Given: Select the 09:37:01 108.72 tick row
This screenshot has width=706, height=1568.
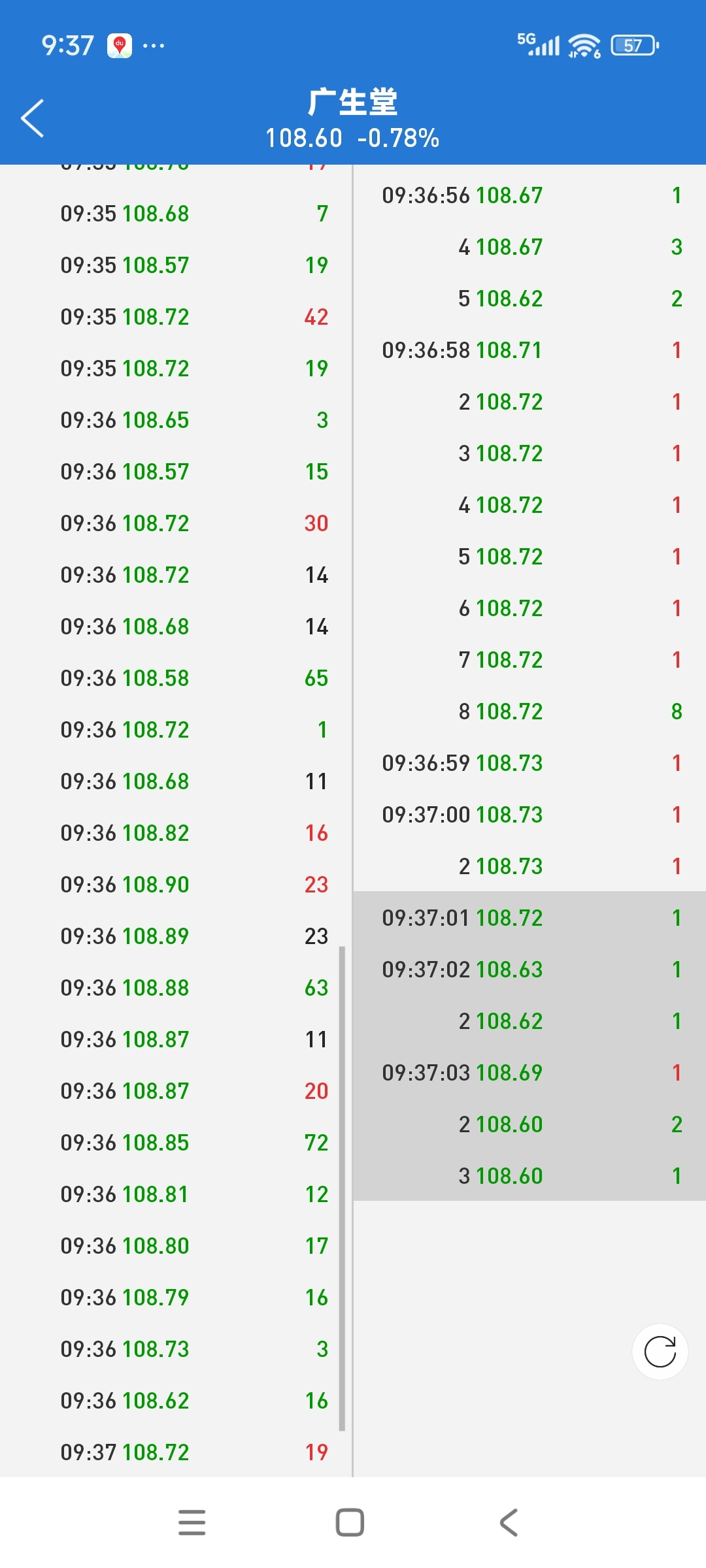Looking at the screenshot, I should click(529, 917).
